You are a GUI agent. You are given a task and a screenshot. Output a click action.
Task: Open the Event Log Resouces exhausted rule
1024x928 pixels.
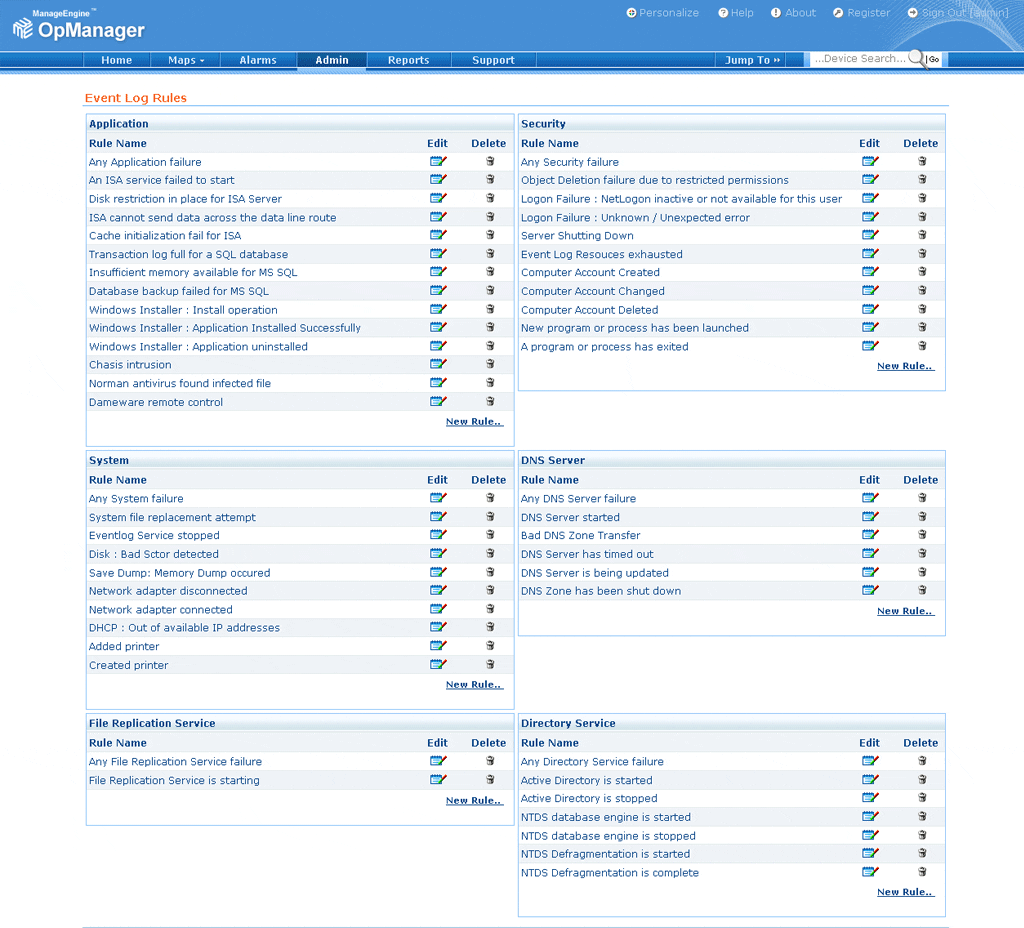click(601, 254)
